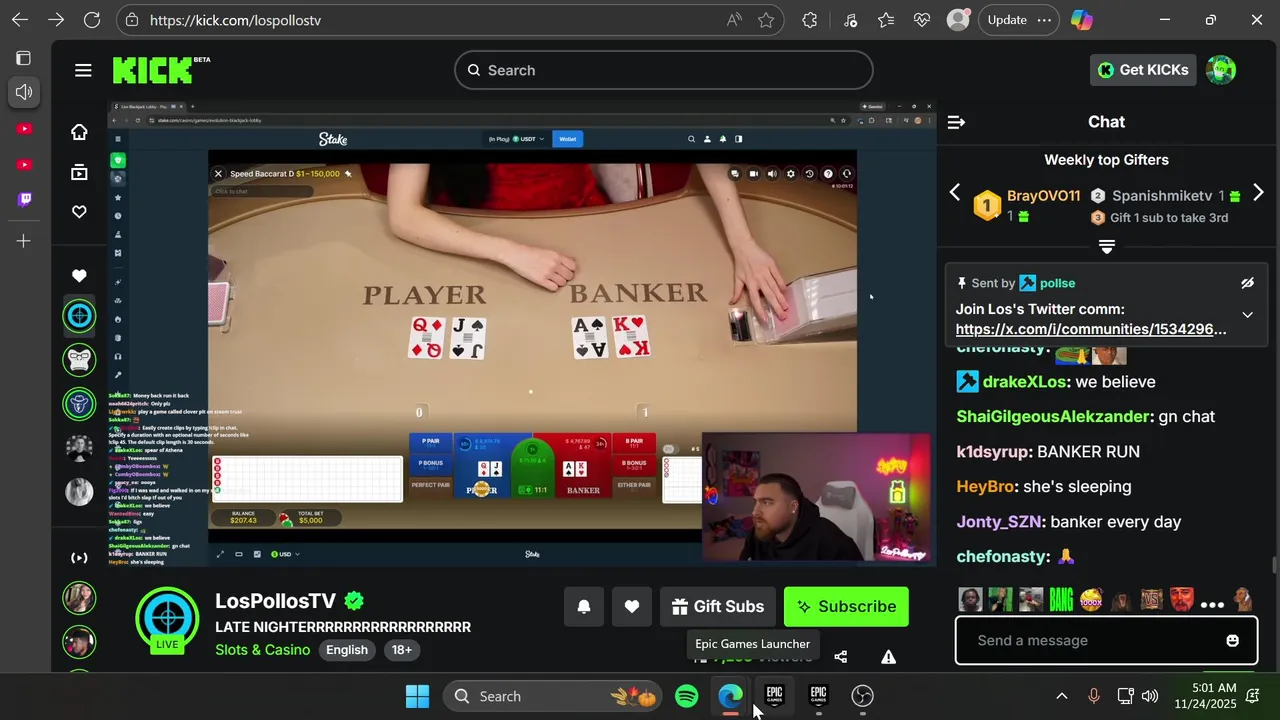Screen dimensions: 1280x720
Task: Click the English language tag
Action: 347,650
